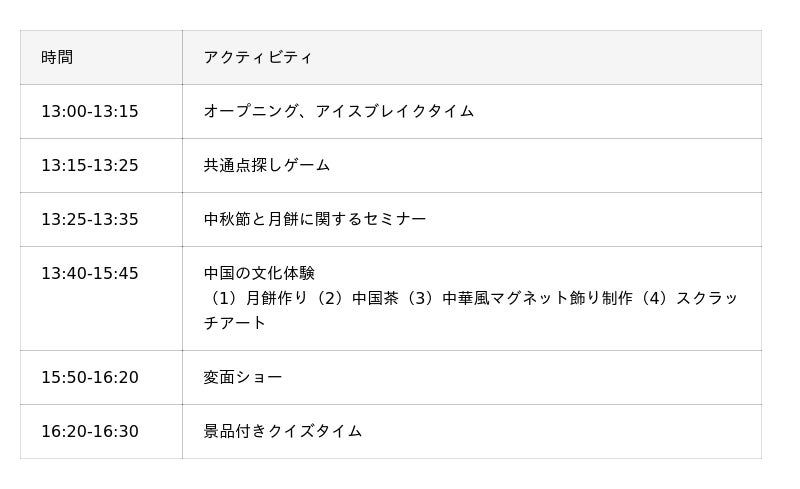Select the 15:50-16:20 time cell
Screen dimensions: 800x489
(90, 377)
